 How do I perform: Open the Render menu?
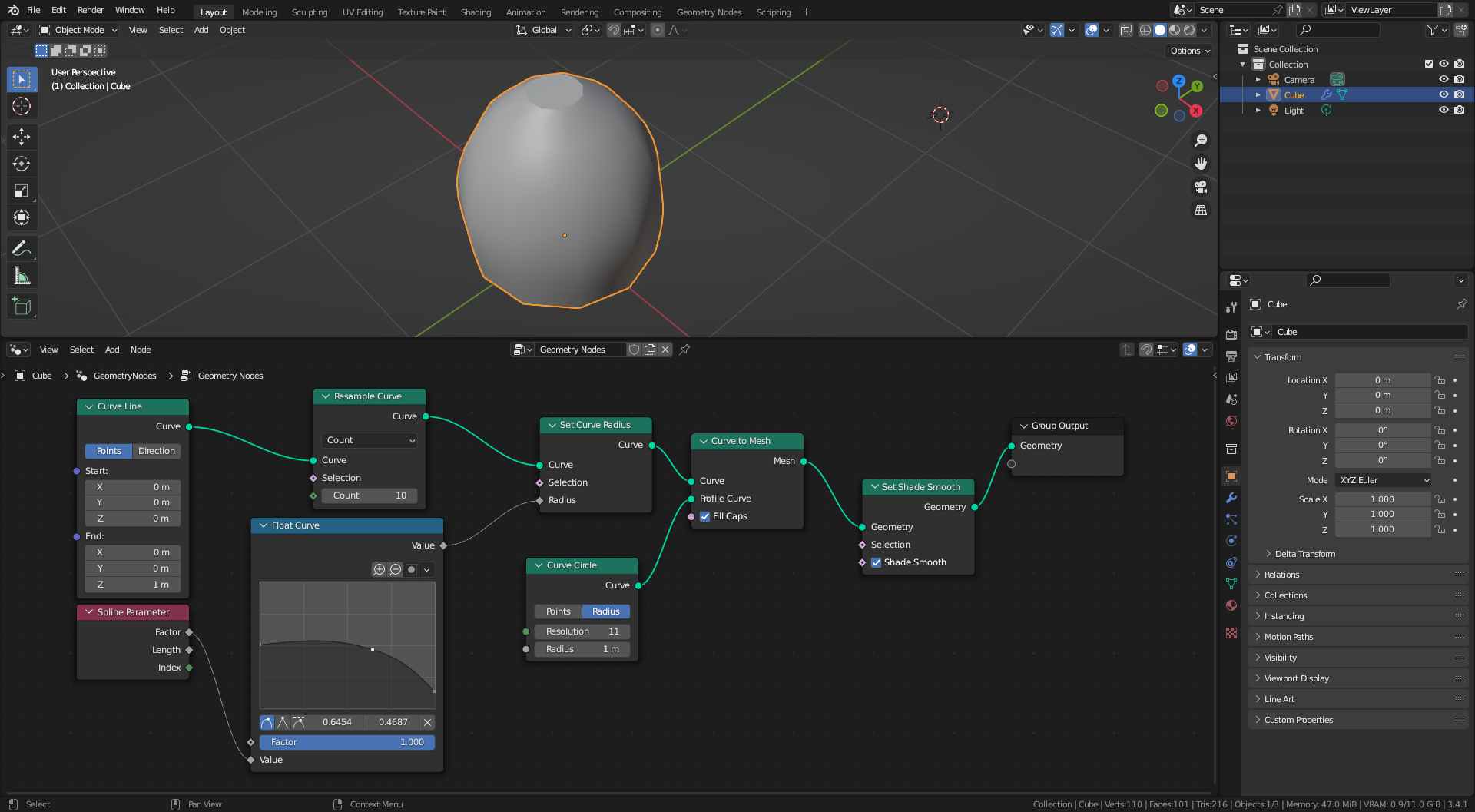pos(91,10)
